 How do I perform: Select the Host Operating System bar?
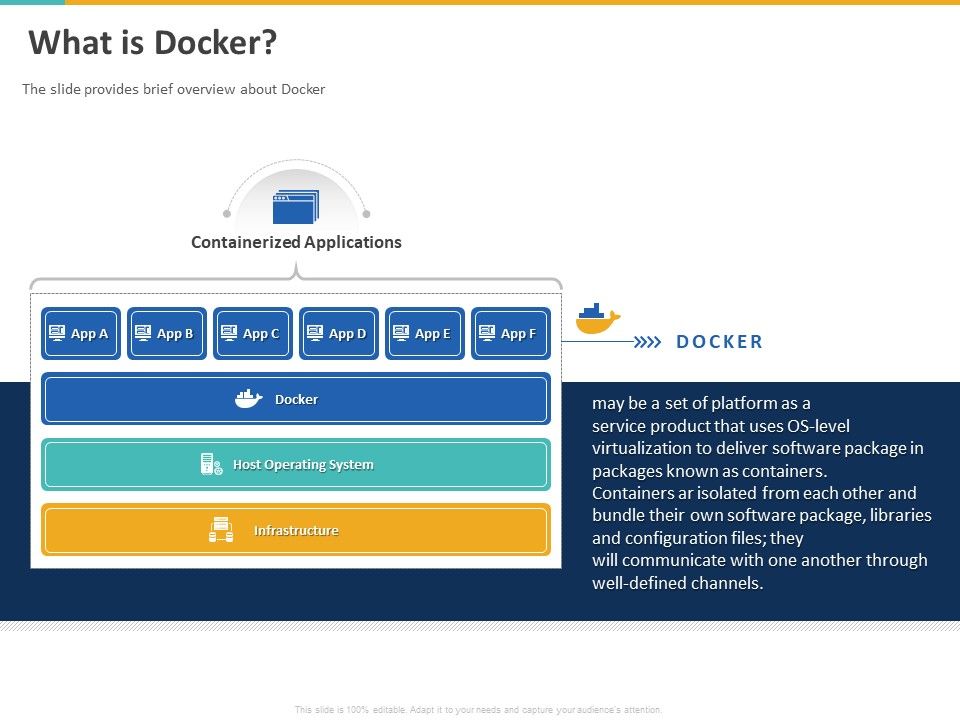tap(296, 464)
